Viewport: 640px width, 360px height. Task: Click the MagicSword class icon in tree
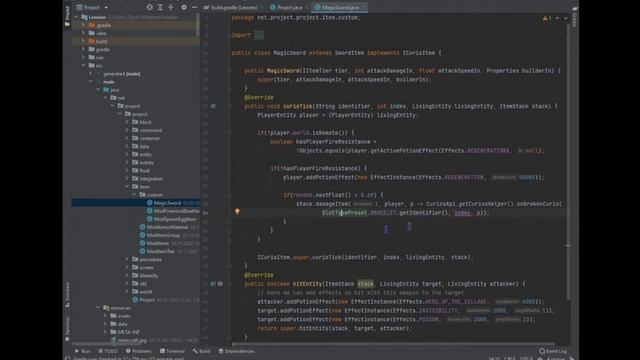[150, 203]
